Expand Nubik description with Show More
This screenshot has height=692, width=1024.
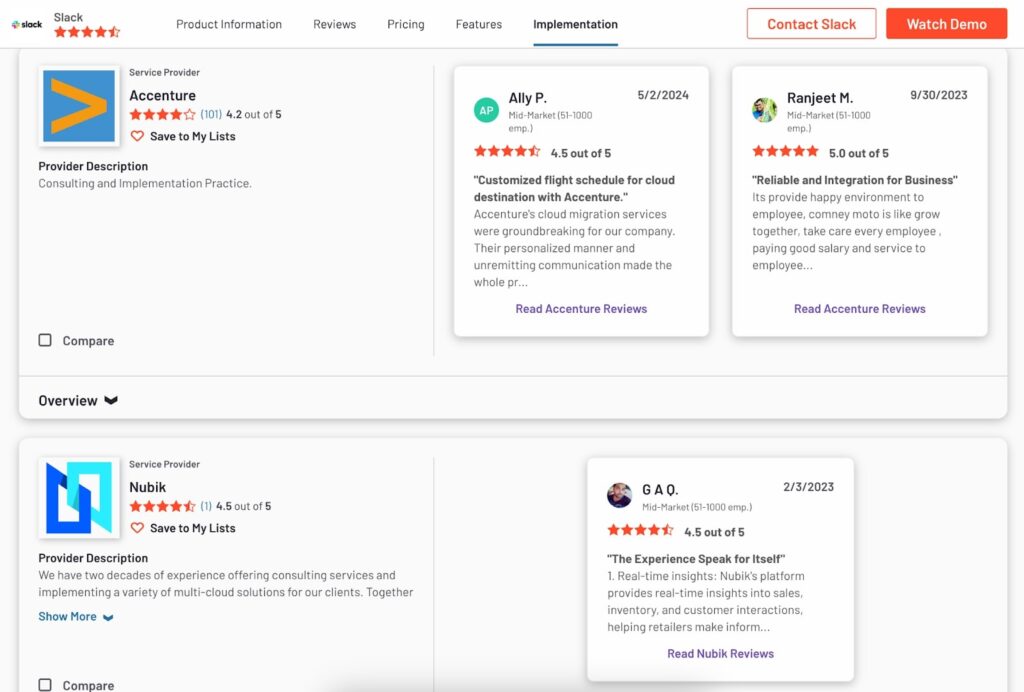click(76, 616)
